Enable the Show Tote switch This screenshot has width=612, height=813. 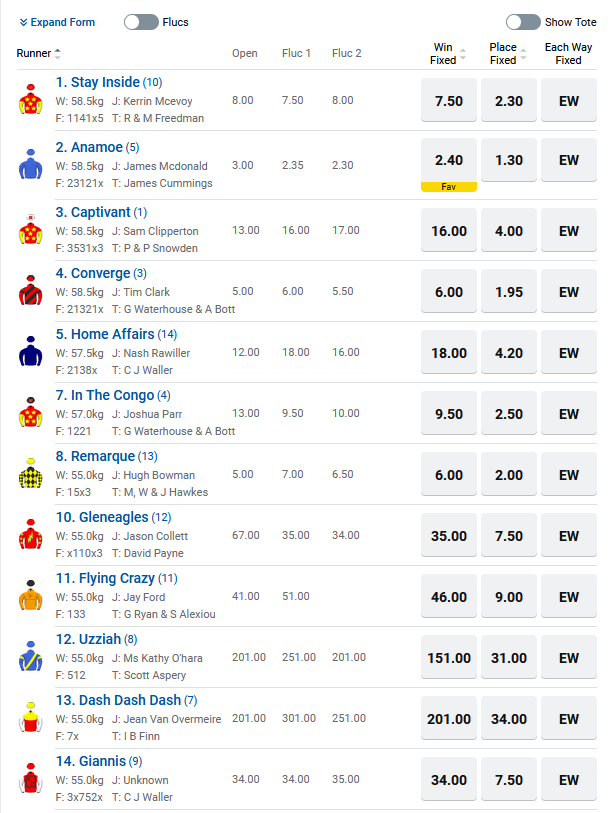click(523, 22)
